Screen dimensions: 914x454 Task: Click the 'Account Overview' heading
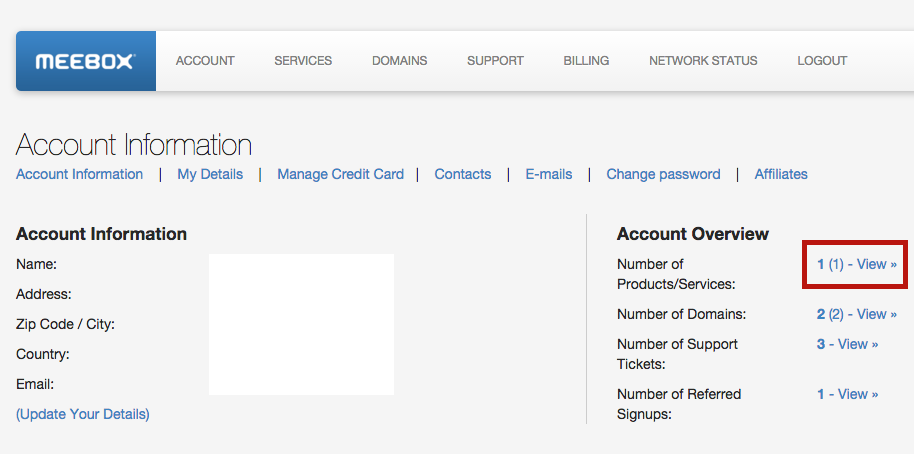692,234
